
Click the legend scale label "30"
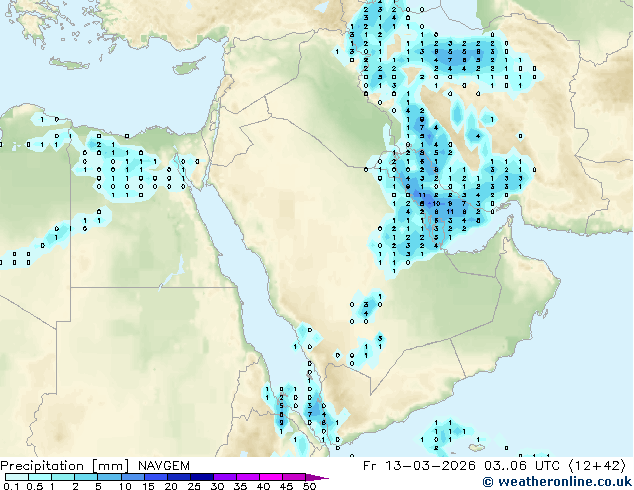click(x=217, y=486)
